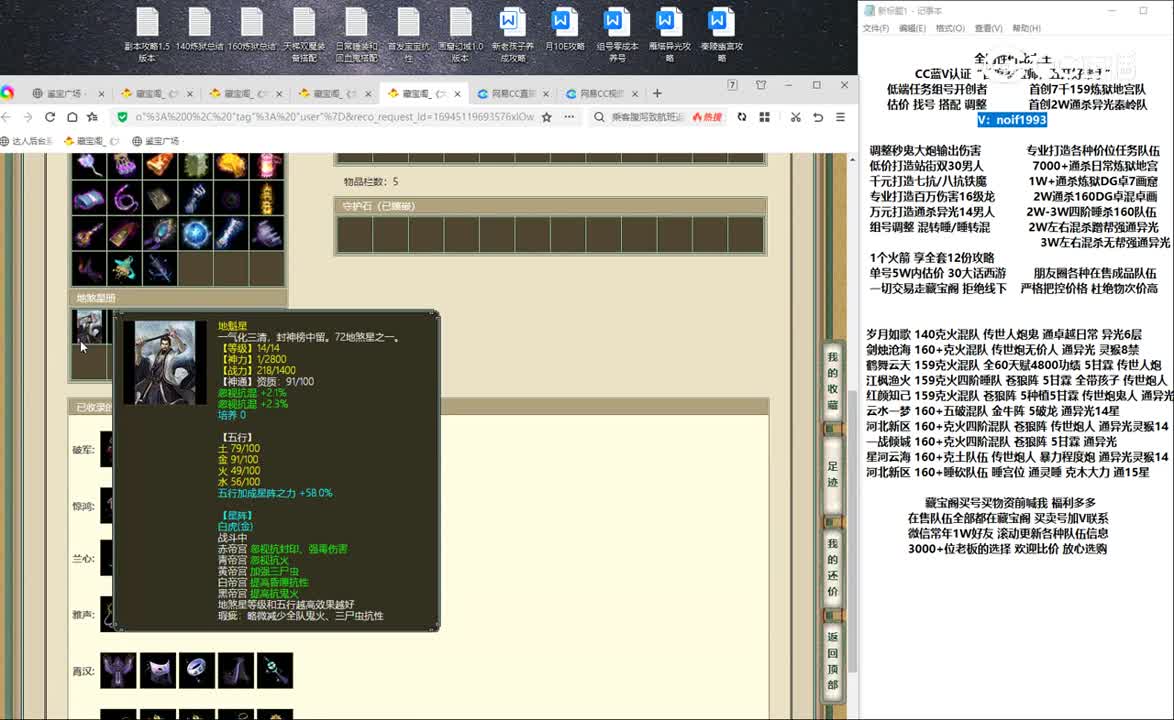Click the 地煞星 character portrait thumbnail
The image size is (1174, 720).
(x=89, y=326)
